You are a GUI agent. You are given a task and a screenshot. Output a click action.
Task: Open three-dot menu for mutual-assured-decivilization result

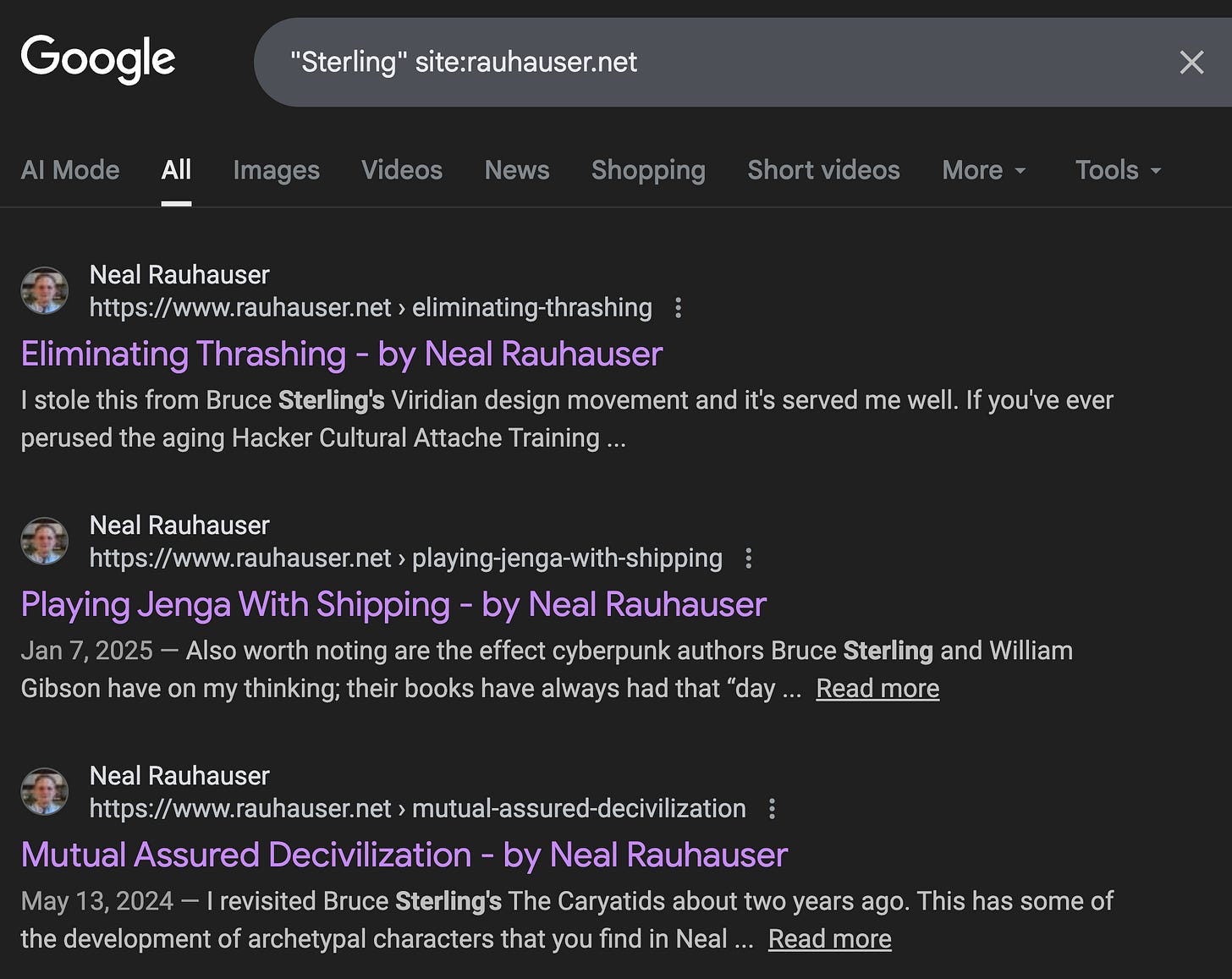(772, 809)
